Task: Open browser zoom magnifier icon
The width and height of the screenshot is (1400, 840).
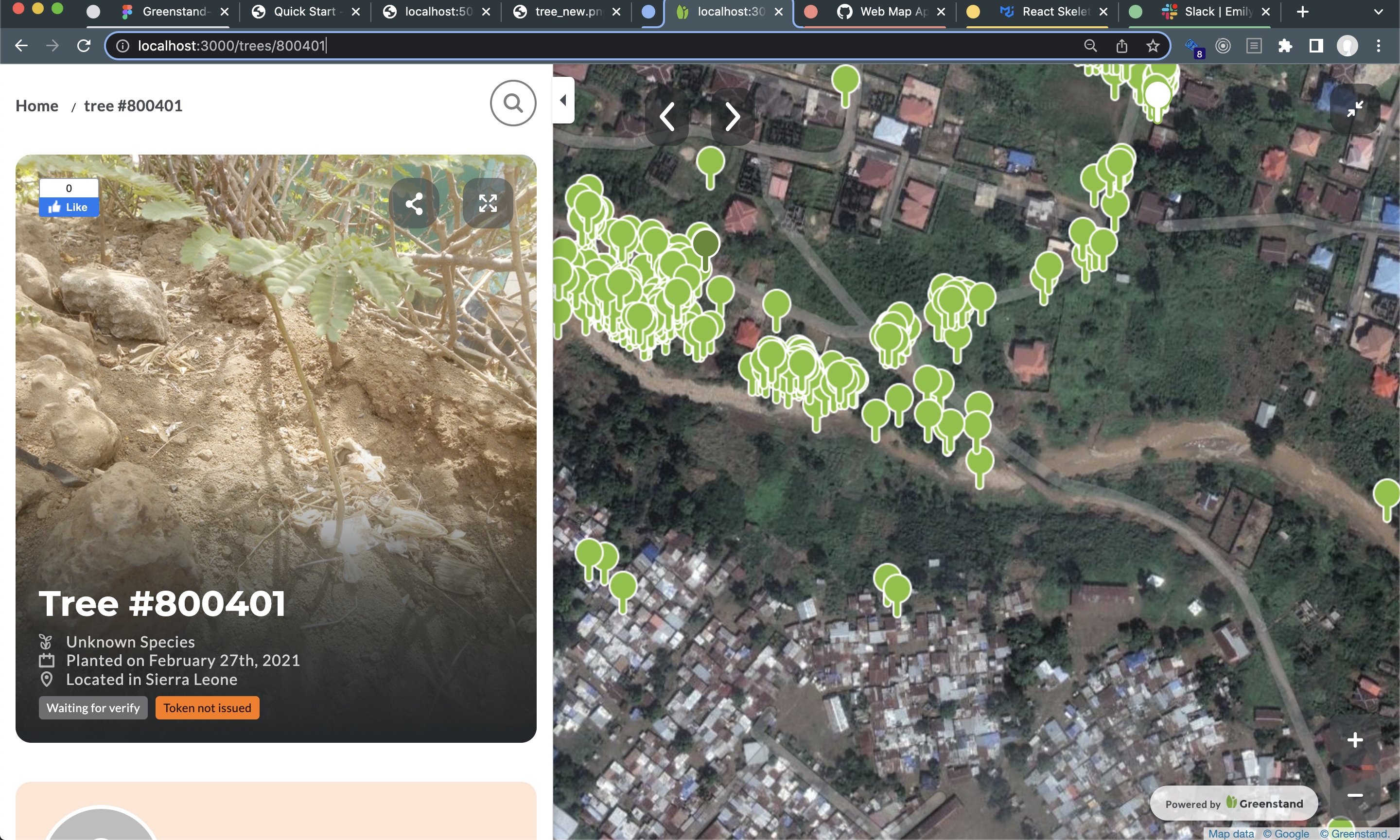Action: (x=1090, y=46)
